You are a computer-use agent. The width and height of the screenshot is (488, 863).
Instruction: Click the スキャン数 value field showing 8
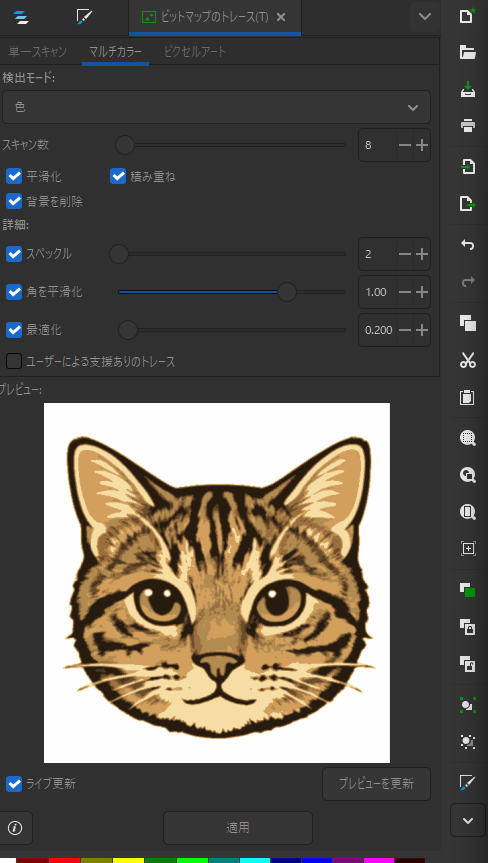[x=378, y=145]
